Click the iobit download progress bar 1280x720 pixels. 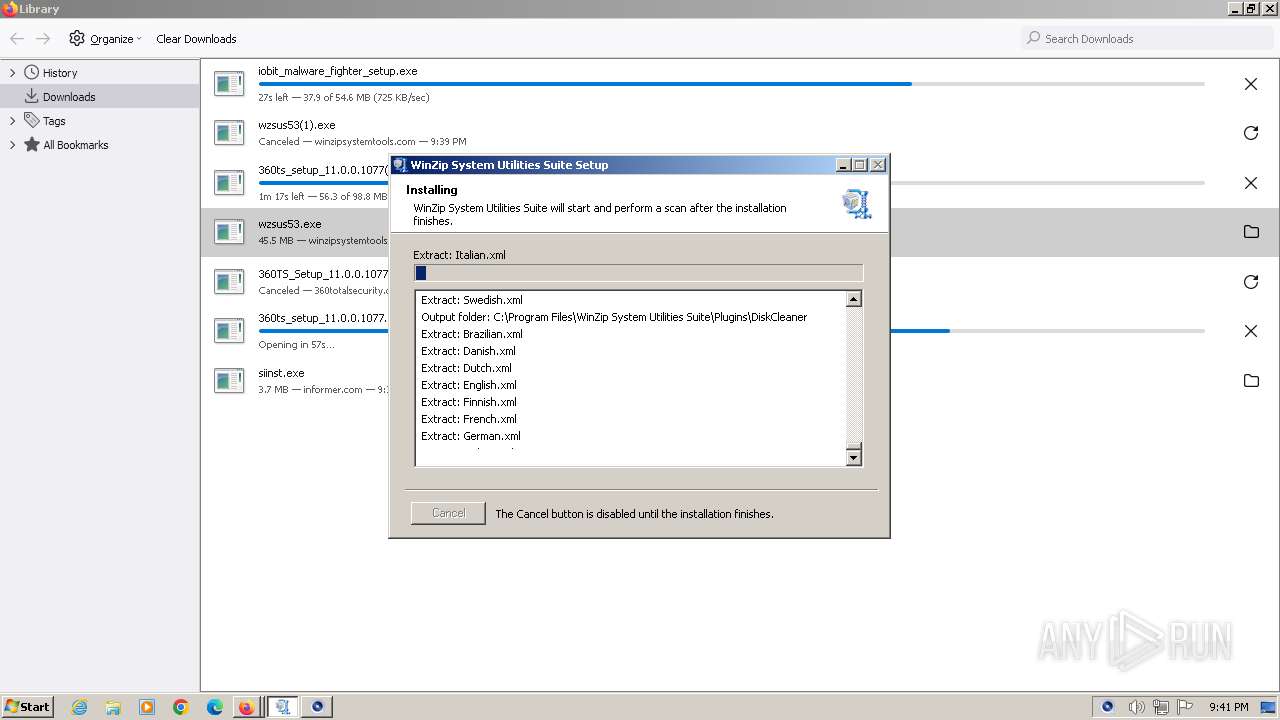(x=731, y=84)
